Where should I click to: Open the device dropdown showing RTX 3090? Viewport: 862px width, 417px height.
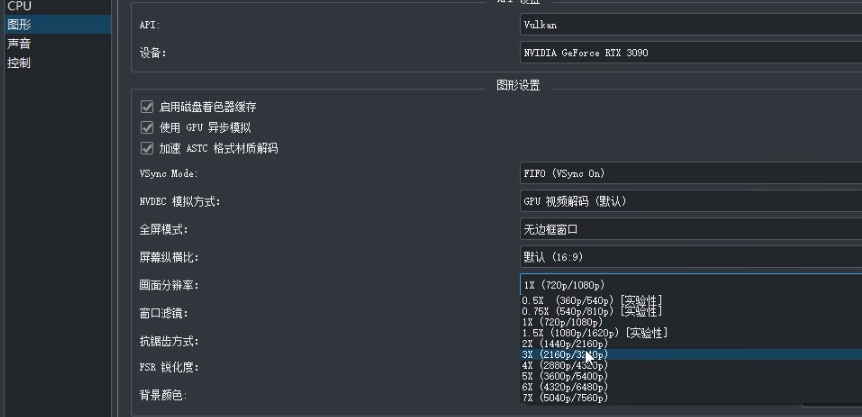[x=690, y=52]
